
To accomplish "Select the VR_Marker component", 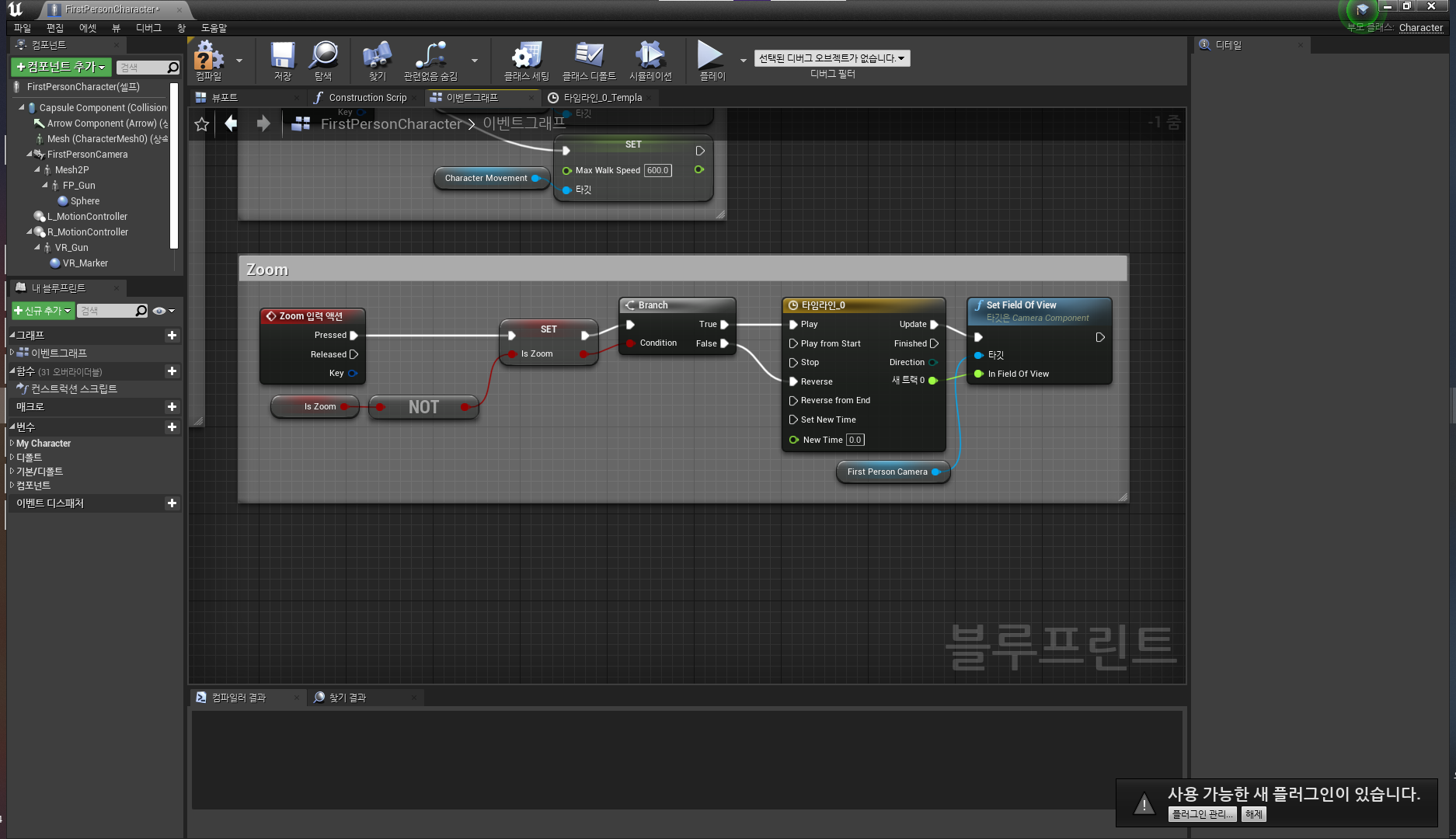I will point(79,263).
